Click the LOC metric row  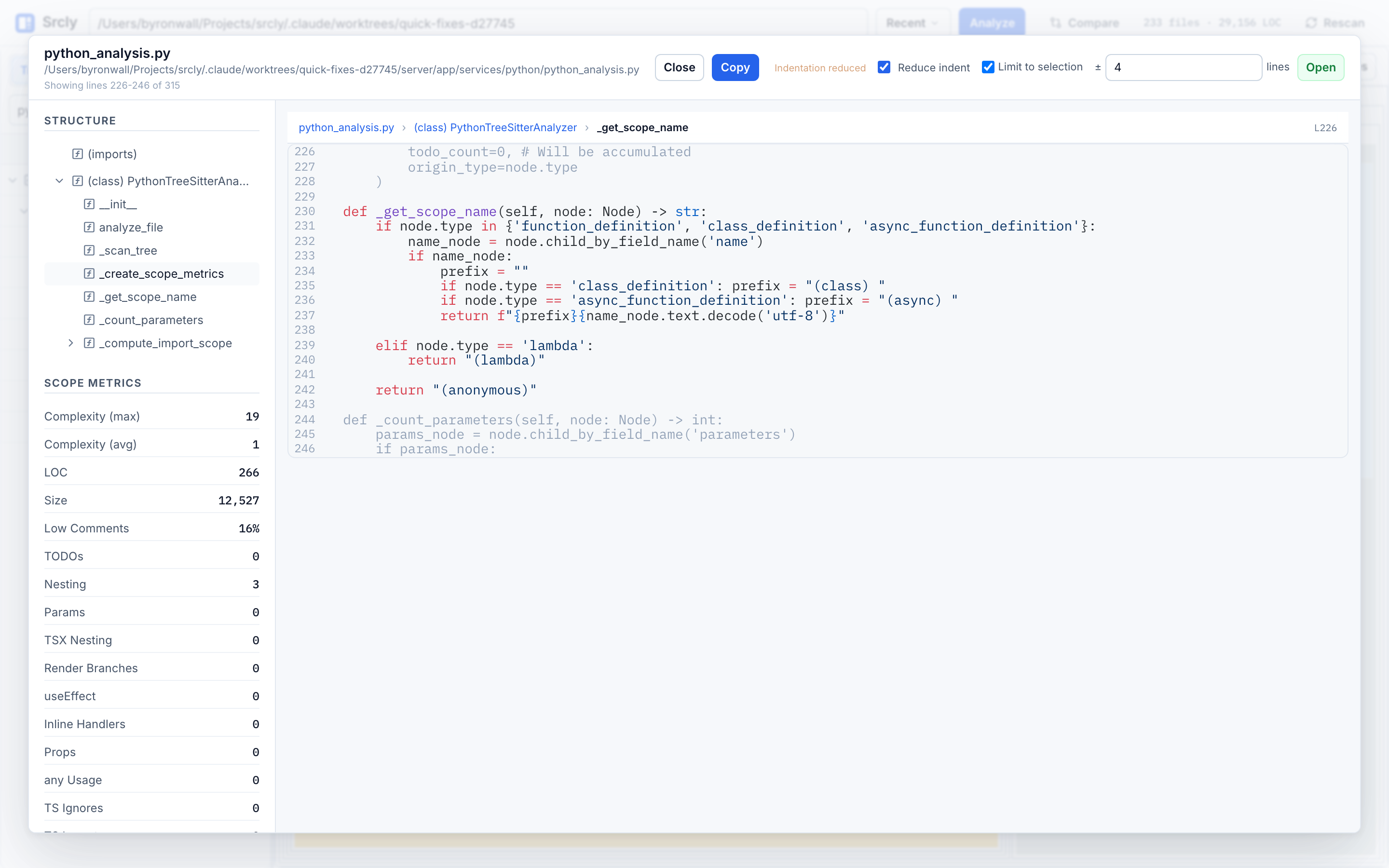[x=151, y=473]
